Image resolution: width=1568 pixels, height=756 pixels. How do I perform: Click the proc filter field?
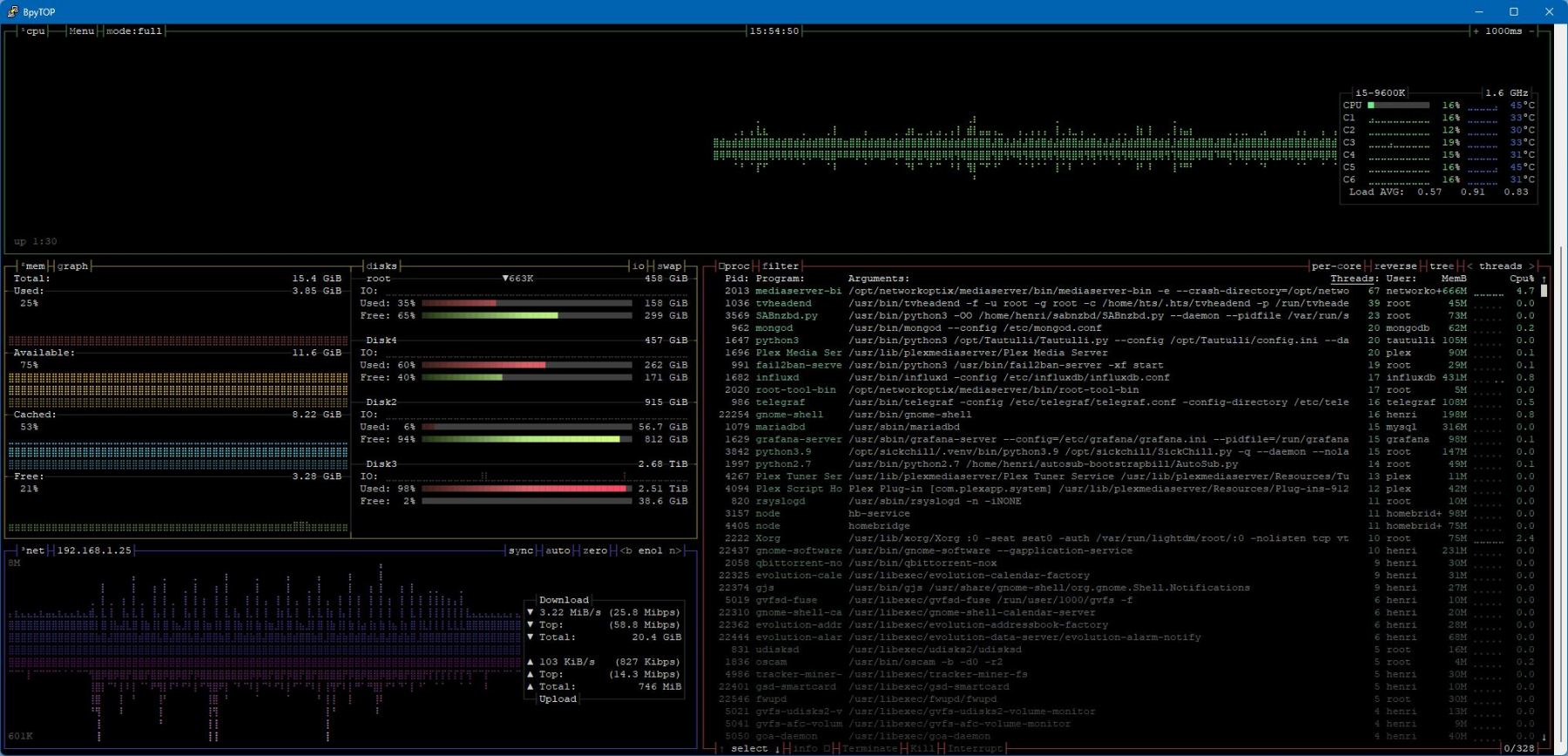(780, 266)
